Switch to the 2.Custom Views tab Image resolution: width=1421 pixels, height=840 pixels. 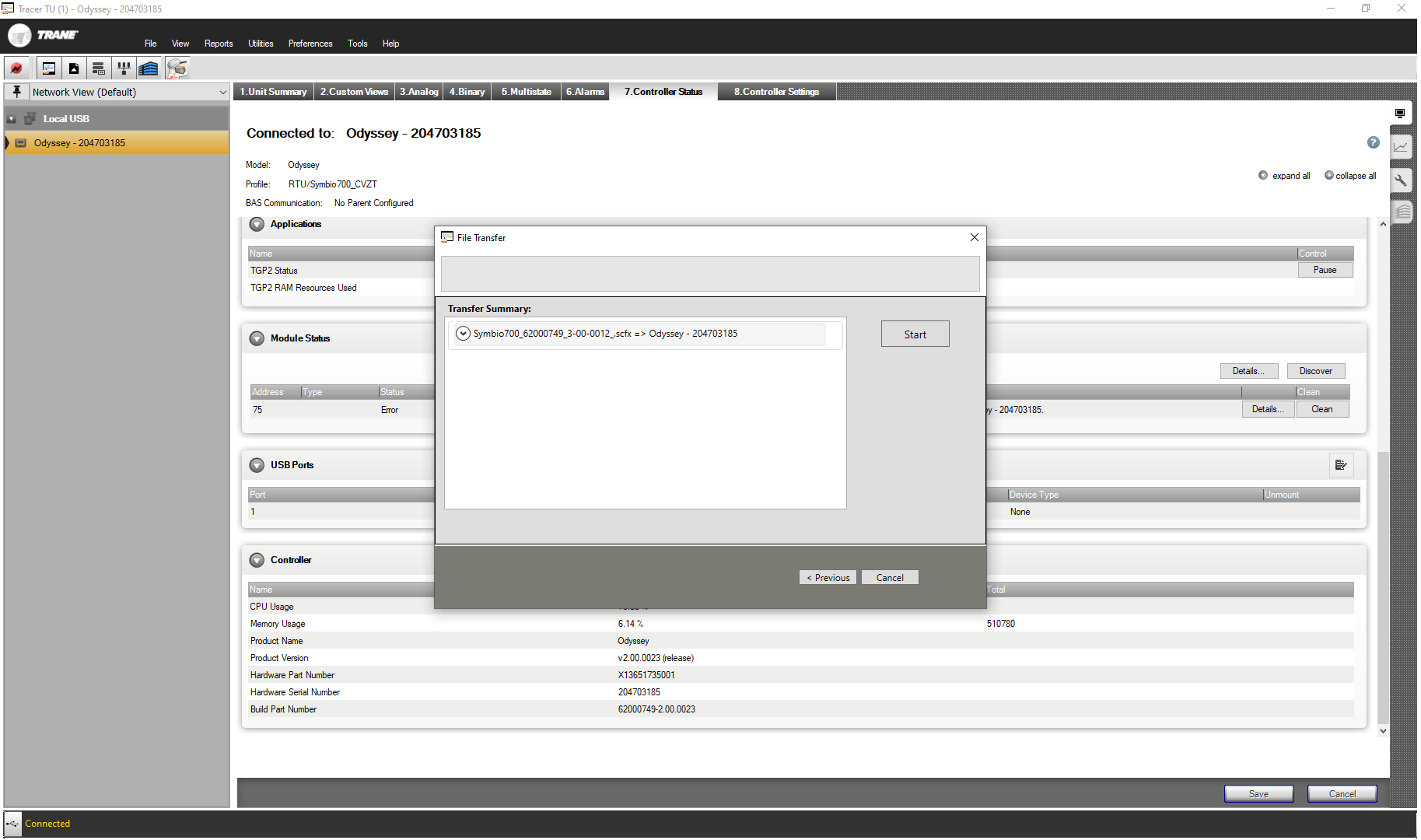(354, 92)
